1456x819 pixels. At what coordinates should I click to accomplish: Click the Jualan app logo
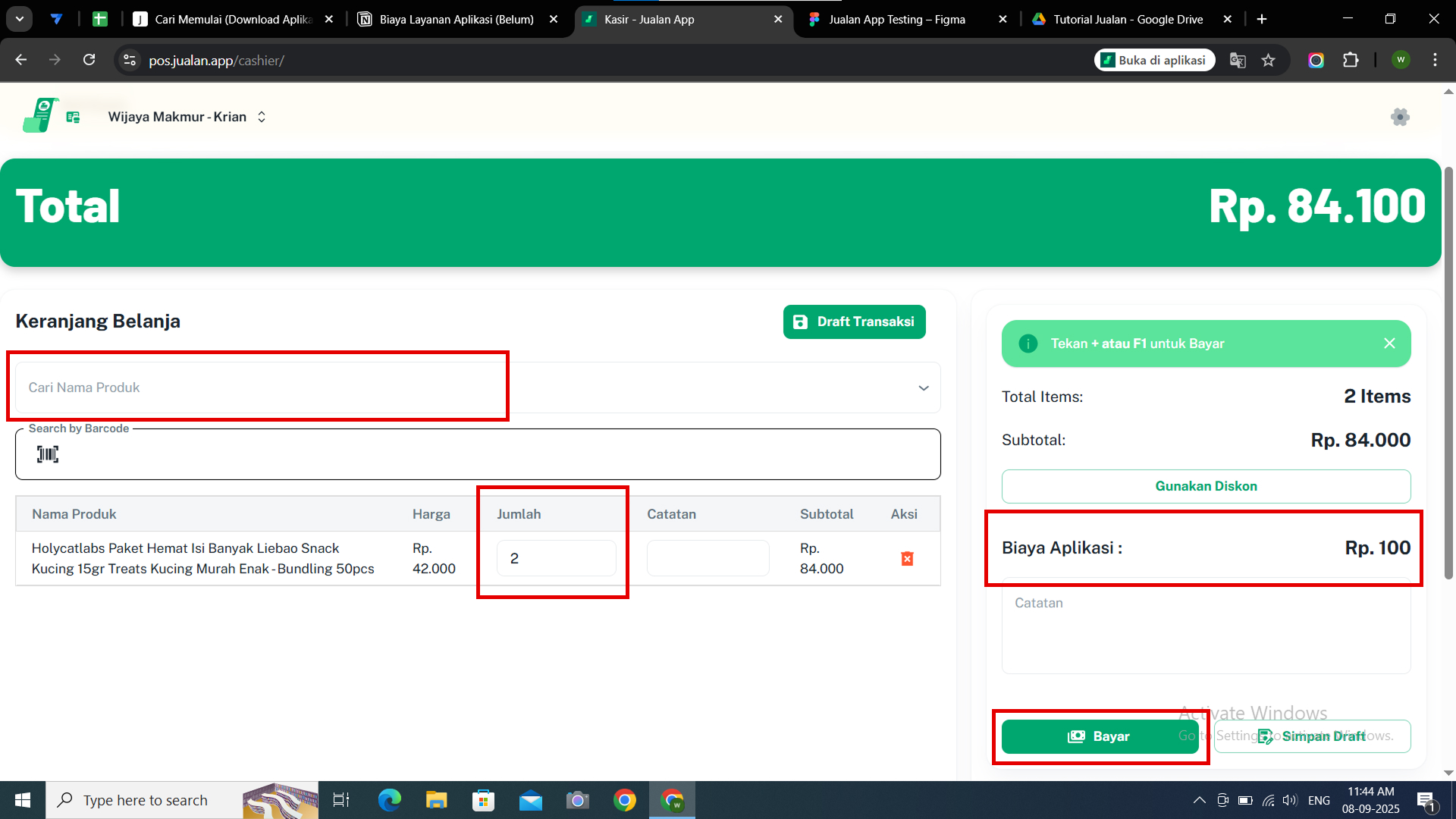pos(40,115)
